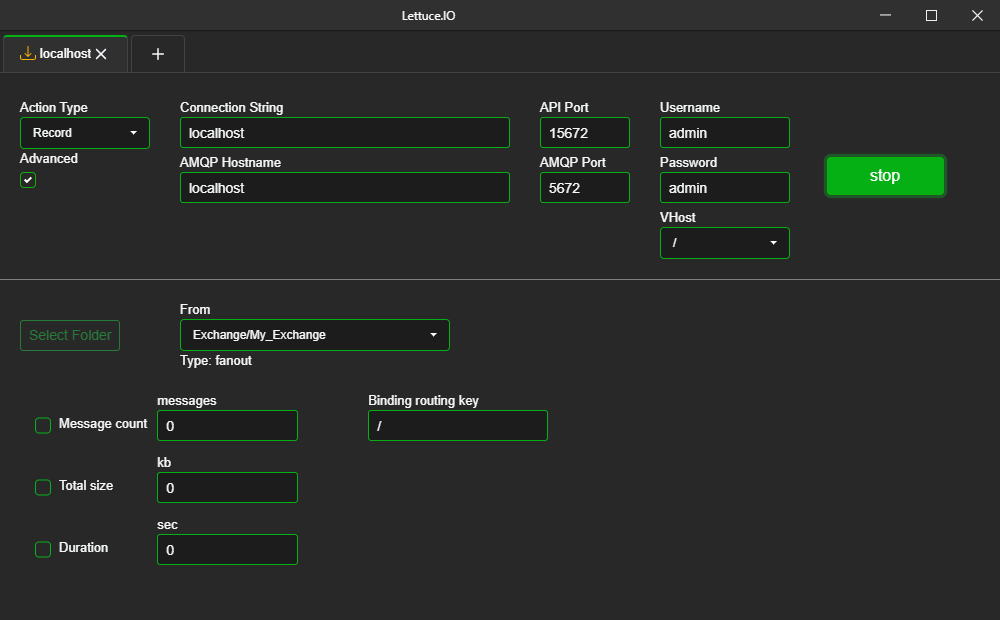Click the Password input field

[724, 188]
